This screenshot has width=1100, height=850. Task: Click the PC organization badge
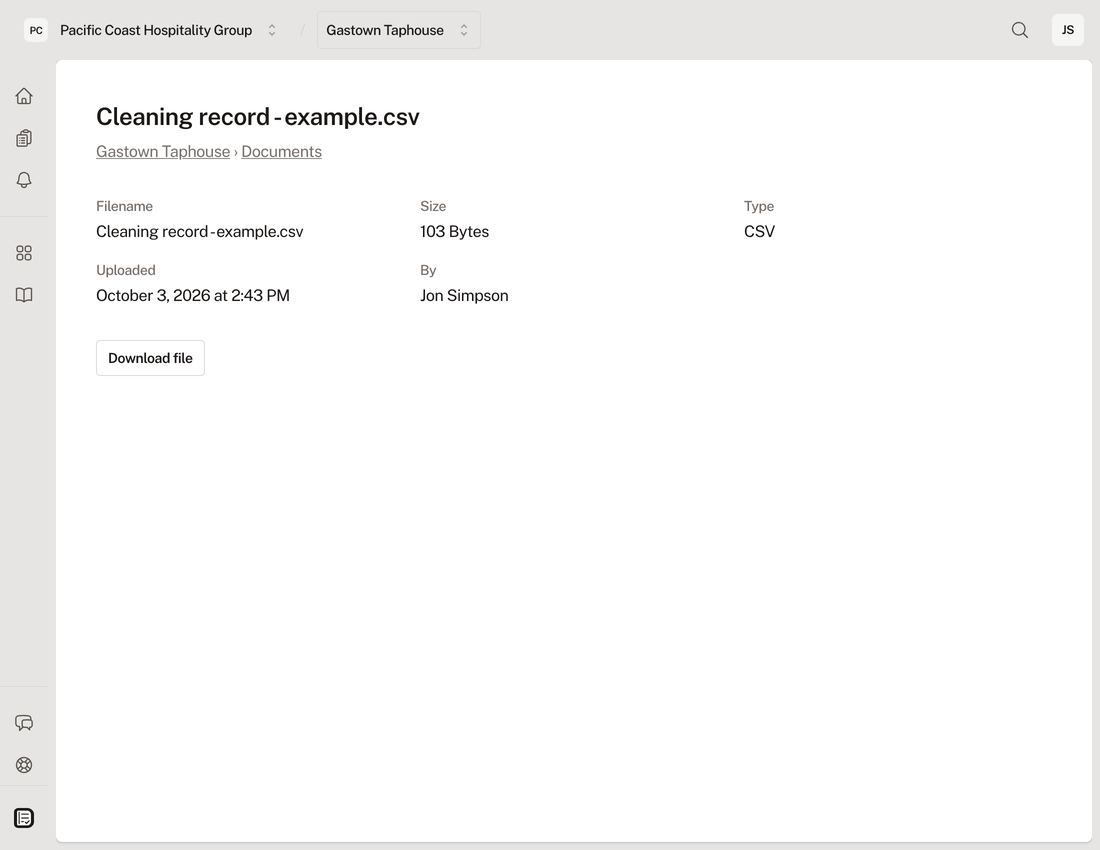click(x=36, y=30)
